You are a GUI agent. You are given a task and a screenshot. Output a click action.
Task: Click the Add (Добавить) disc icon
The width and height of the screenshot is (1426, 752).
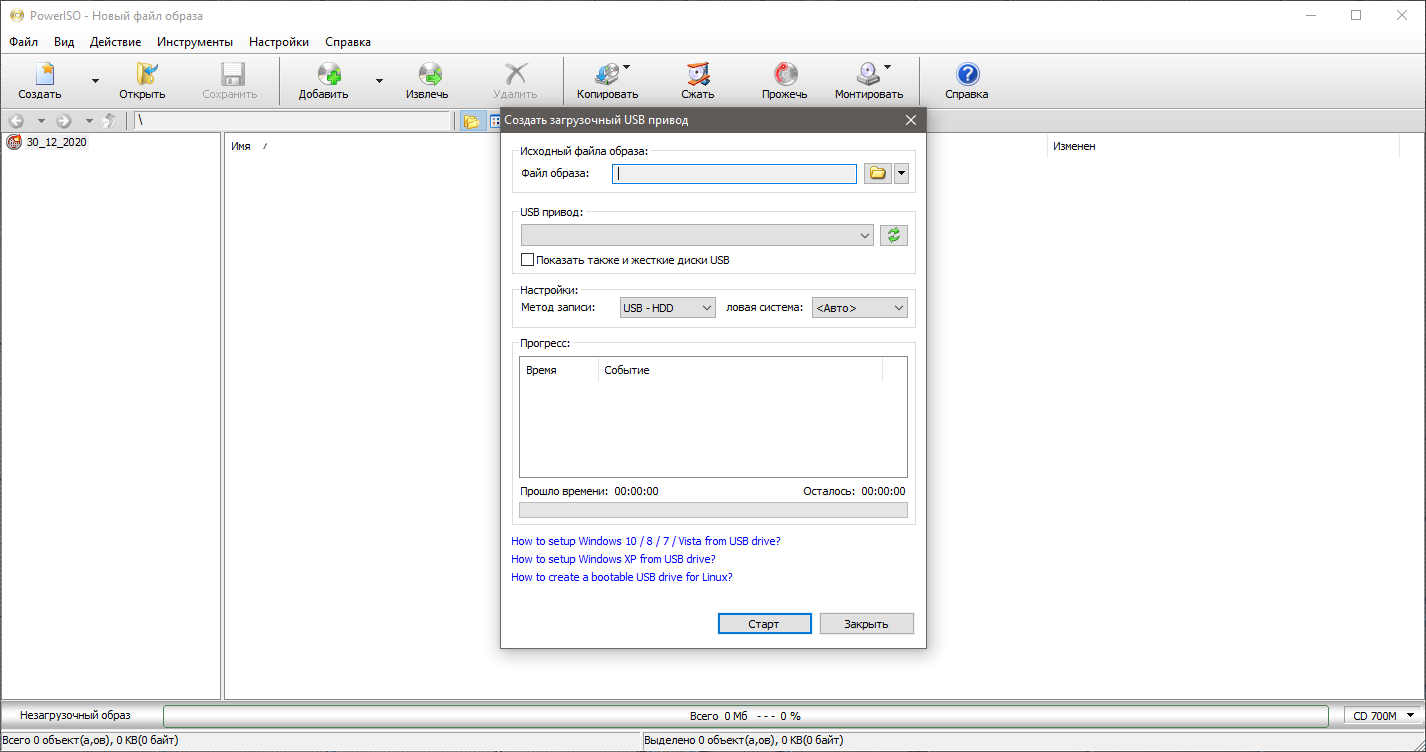329,75
